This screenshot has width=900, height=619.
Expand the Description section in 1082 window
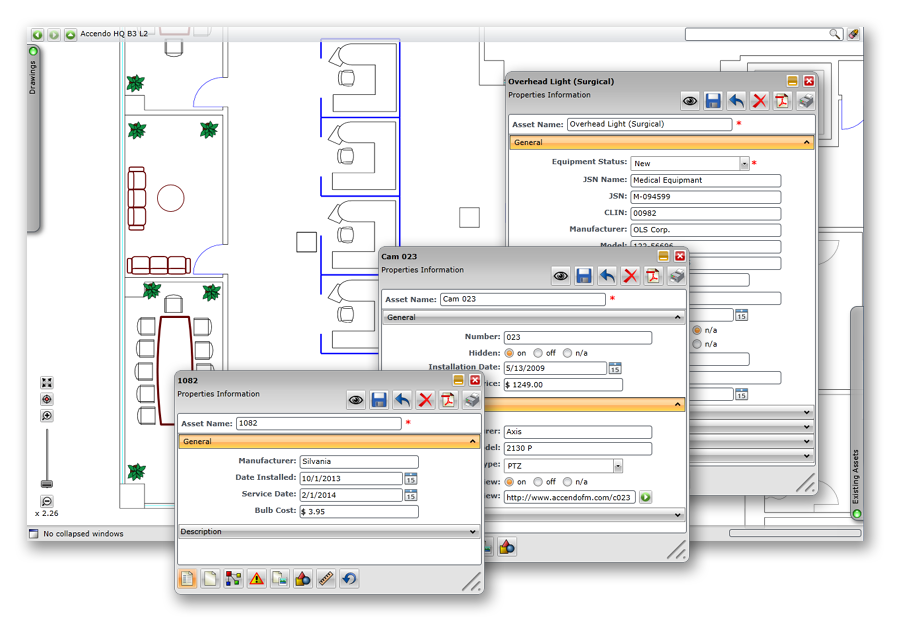tap(329, 532)
